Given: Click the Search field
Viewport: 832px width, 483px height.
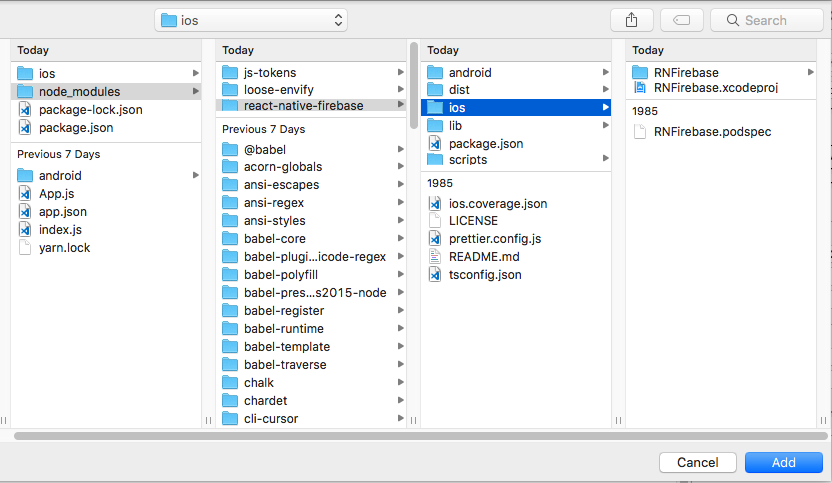Looking at the screenshot, I should [x=767, y=20].
